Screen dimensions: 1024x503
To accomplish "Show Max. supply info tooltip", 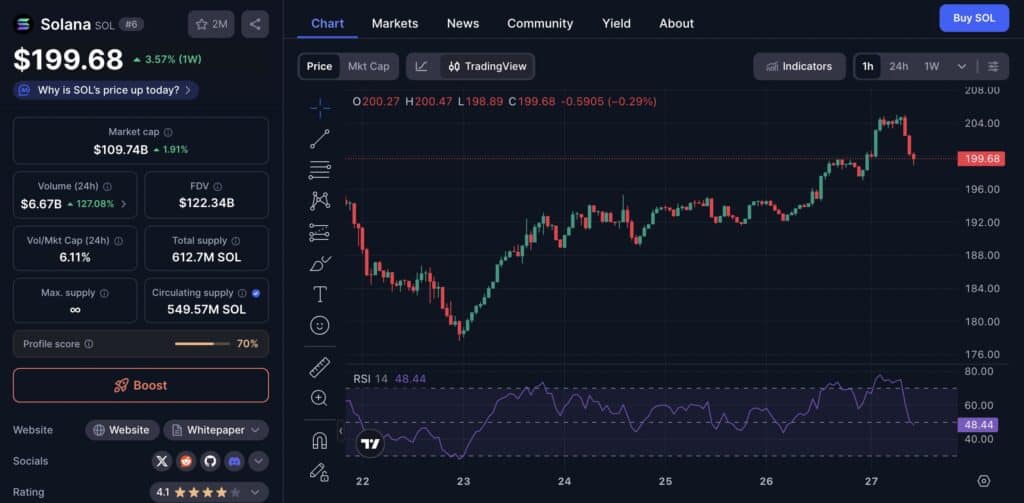I will coord(104,293).
